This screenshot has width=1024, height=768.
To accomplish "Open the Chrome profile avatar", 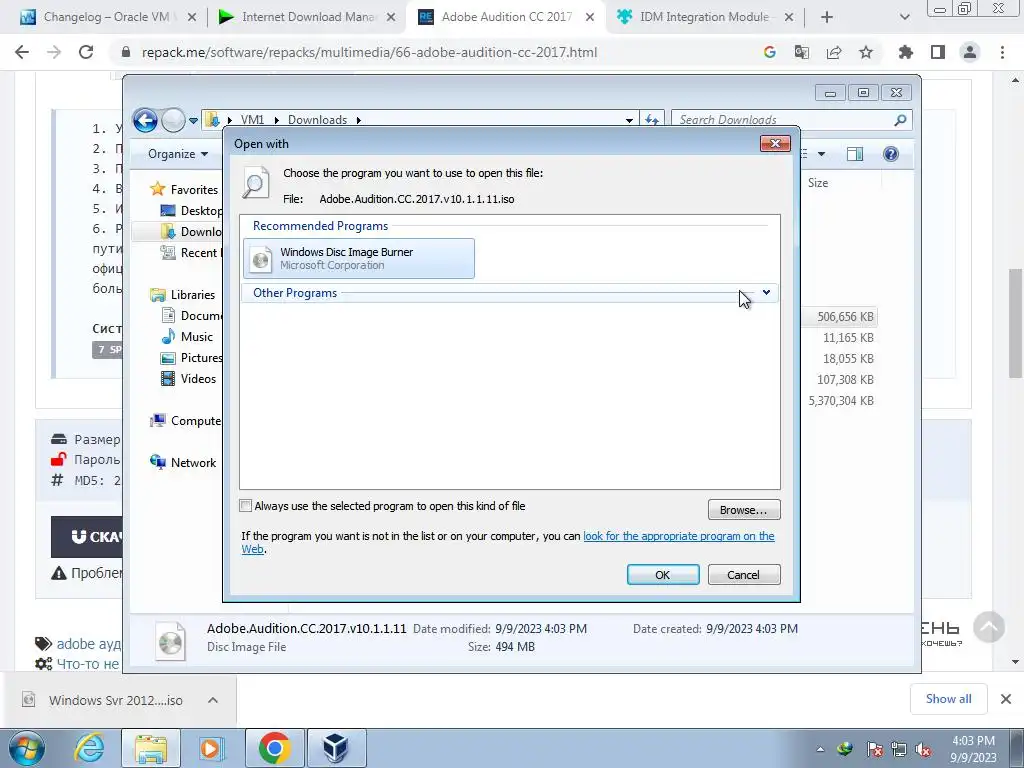I will click(x=970, y=52).
